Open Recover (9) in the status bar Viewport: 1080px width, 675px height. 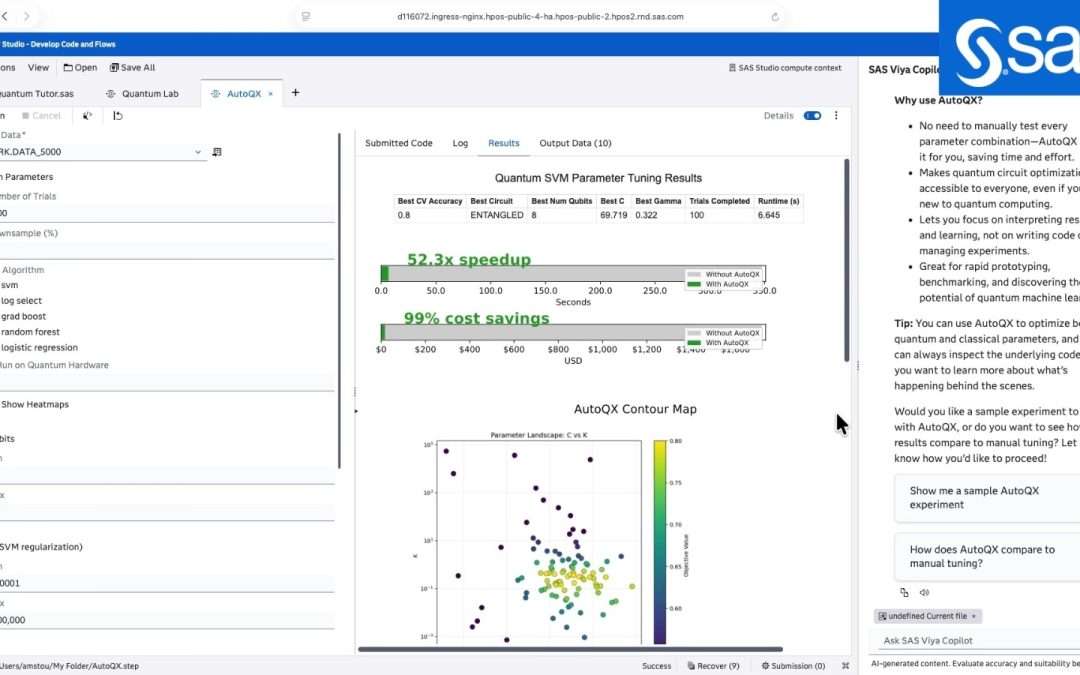point(714,666)
